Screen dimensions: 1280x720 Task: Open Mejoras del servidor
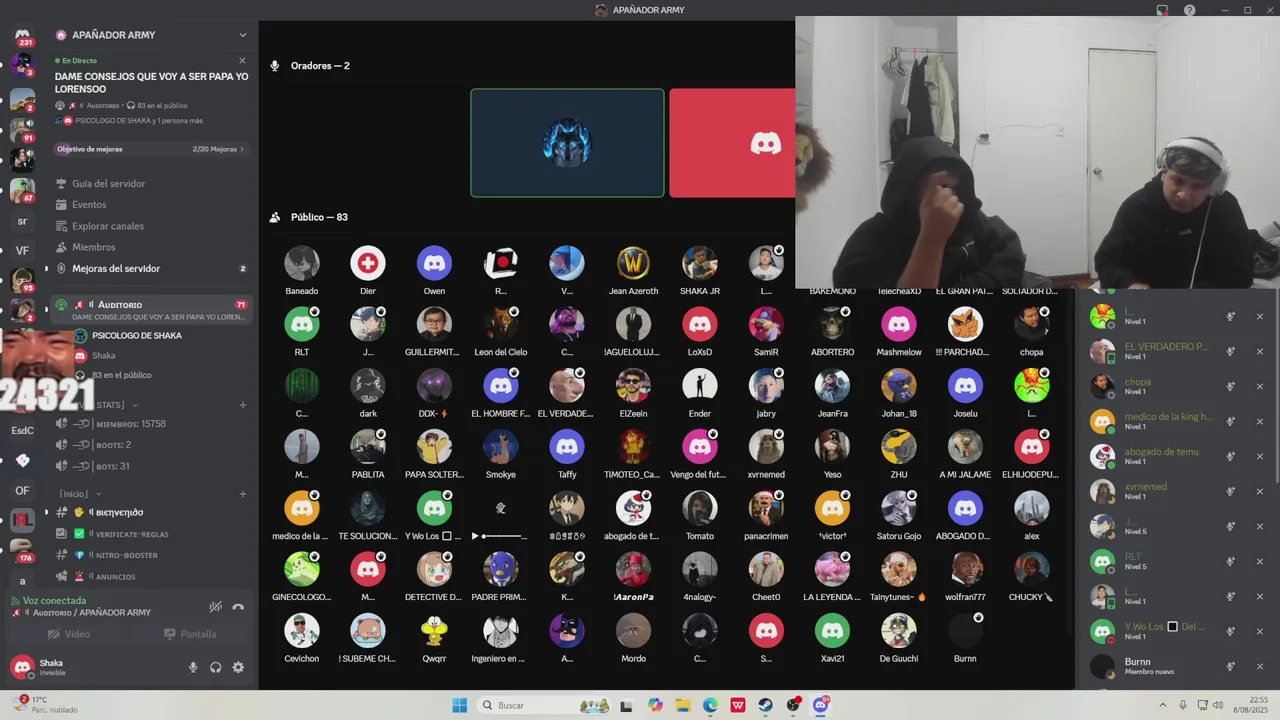[151, 269]
